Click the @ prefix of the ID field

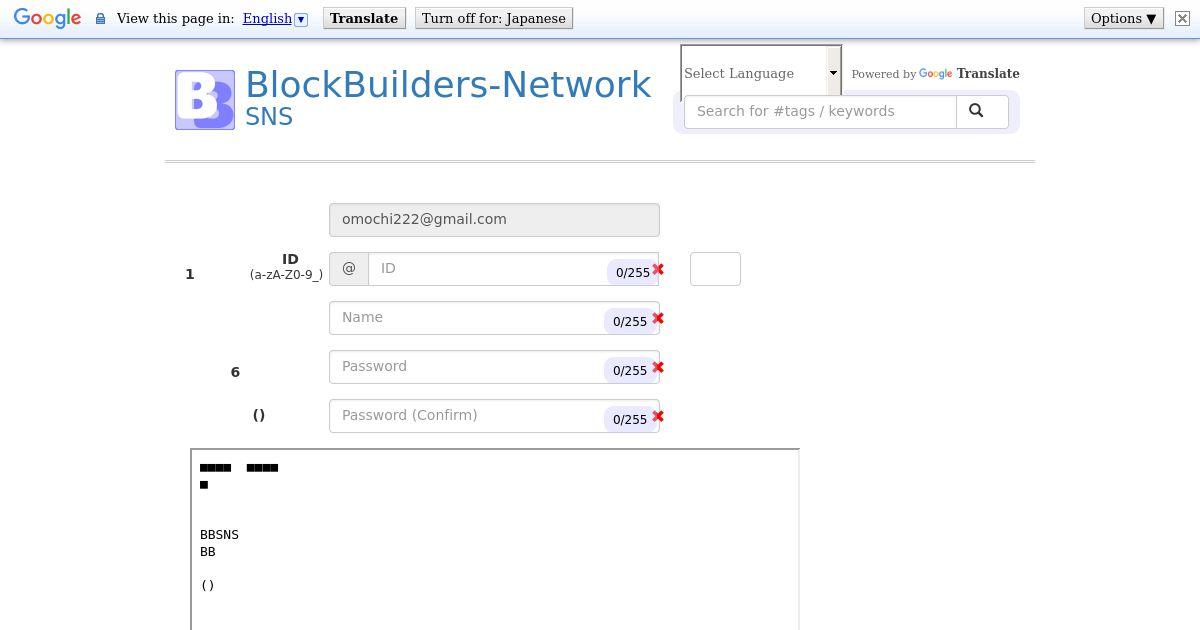(x=349, y=269)
